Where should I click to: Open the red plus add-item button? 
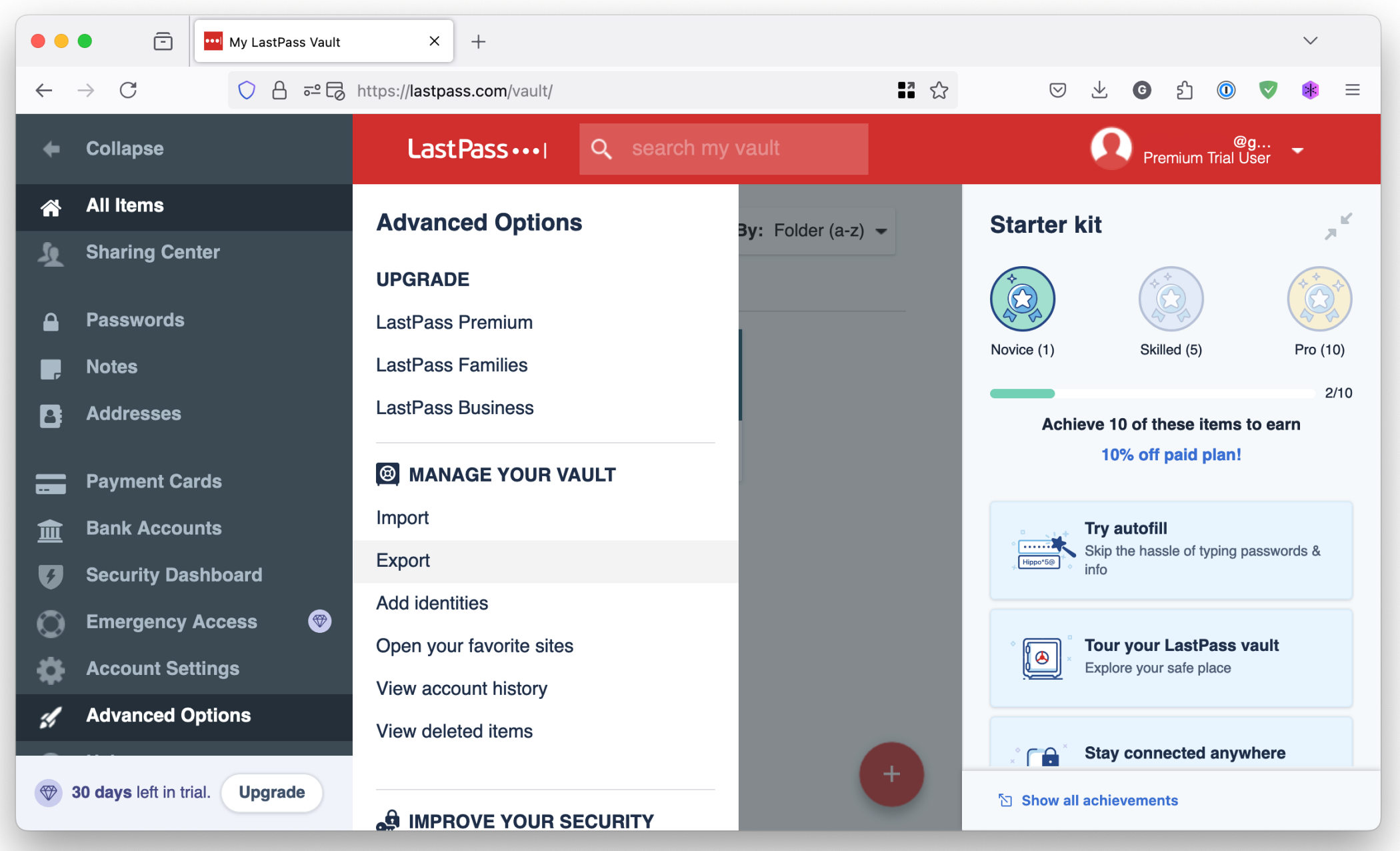891,774
